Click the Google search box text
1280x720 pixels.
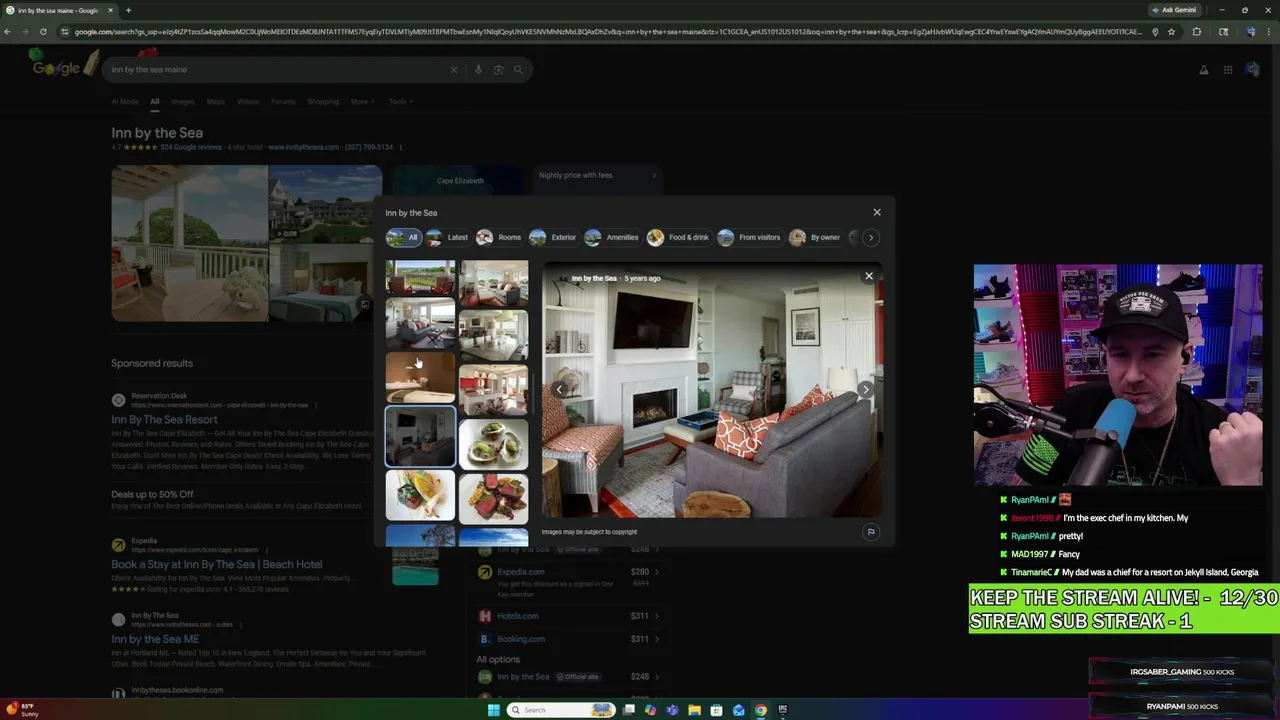(x=149, y=70)
